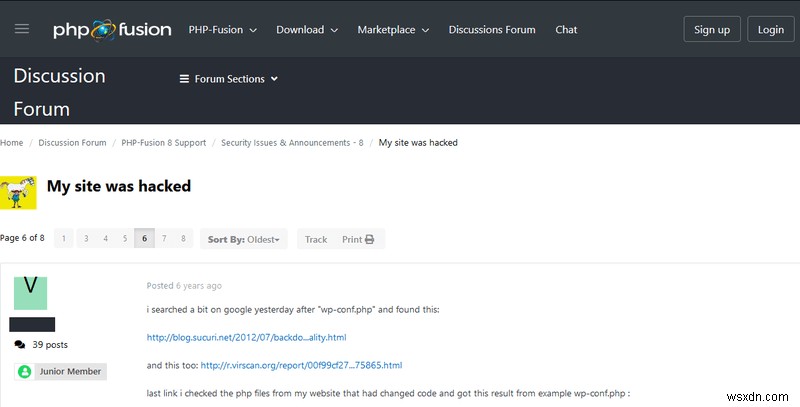The width and height of the screenshot is (800, 407).
Task: Expand the Download dropdown menu
Action: coord(307,30)
